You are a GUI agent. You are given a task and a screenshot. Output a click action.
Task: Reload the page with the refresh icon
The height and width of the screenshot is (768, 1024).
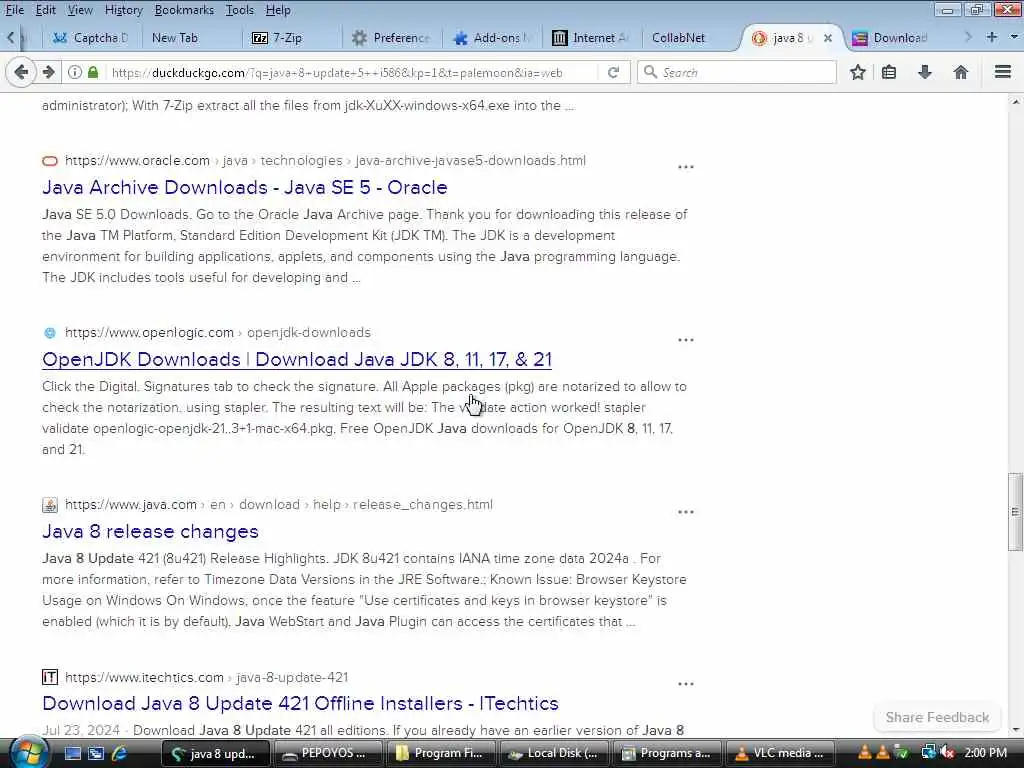(613, 72)
